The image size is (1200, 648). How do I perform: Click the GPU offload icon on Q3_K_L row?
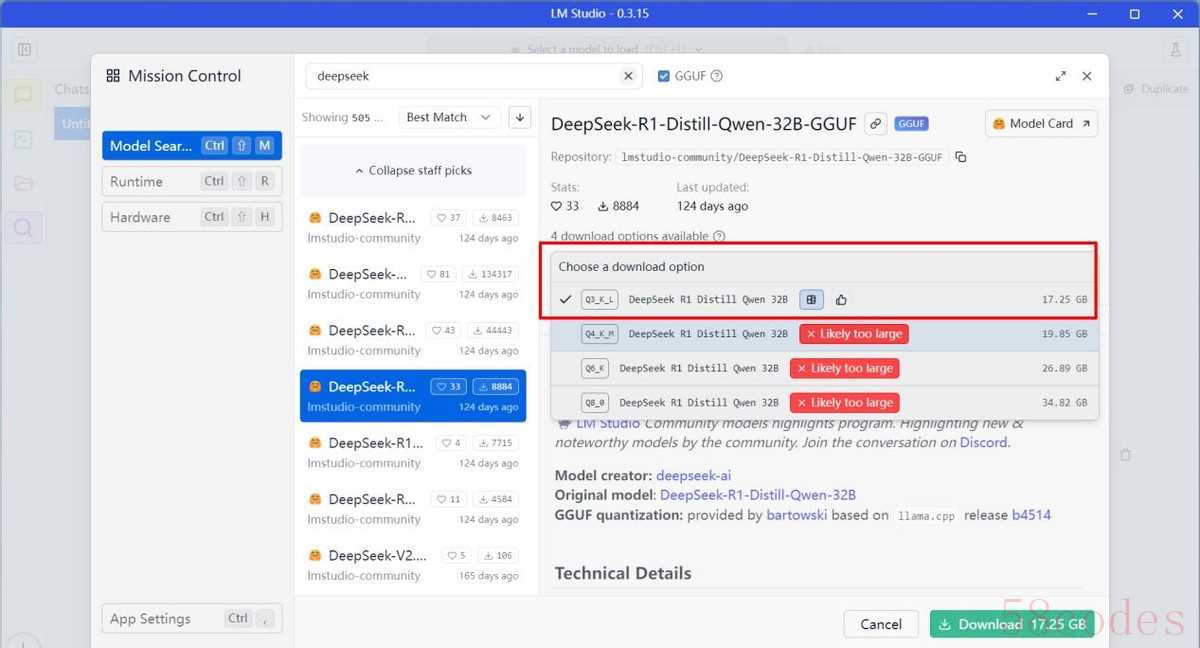(x=812, y=299)
